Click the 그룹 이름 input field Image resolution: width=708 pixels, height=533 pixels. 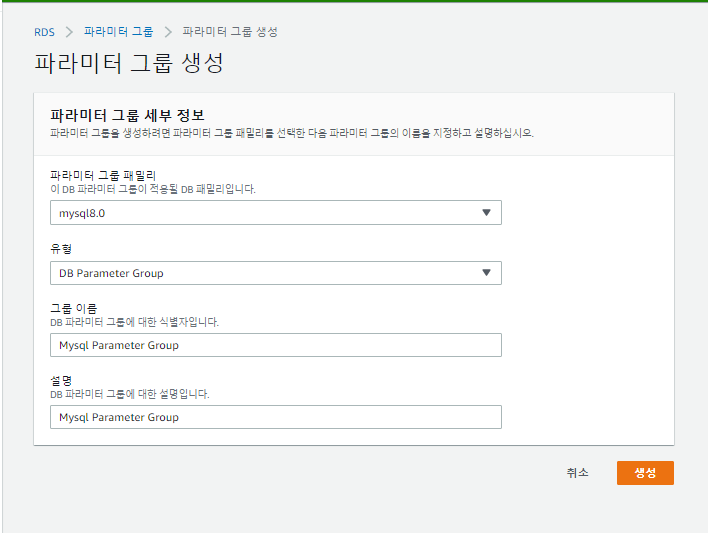(x=275, y=345)
